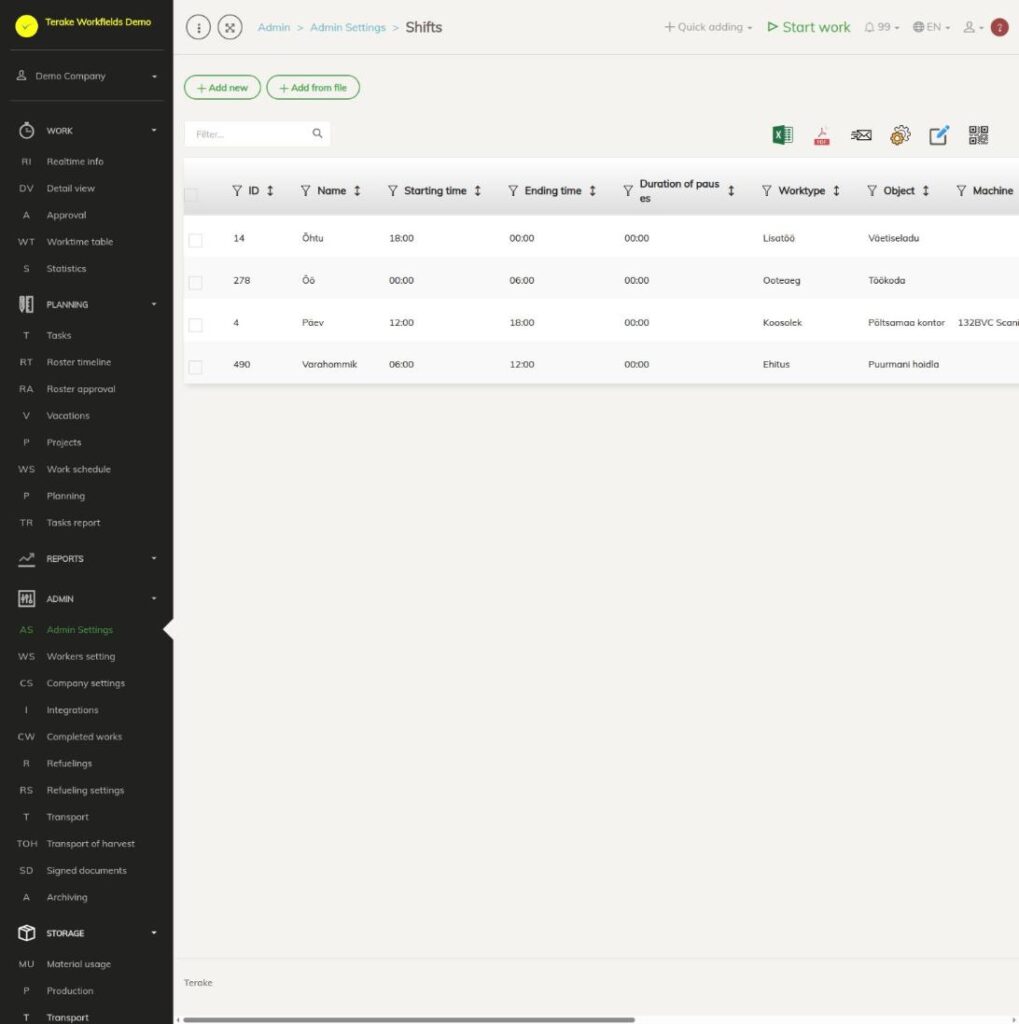The height and width of the screenshot is (1024, 1019).
Task: Click the send by email envelope icon
Action: coord(861,135)
